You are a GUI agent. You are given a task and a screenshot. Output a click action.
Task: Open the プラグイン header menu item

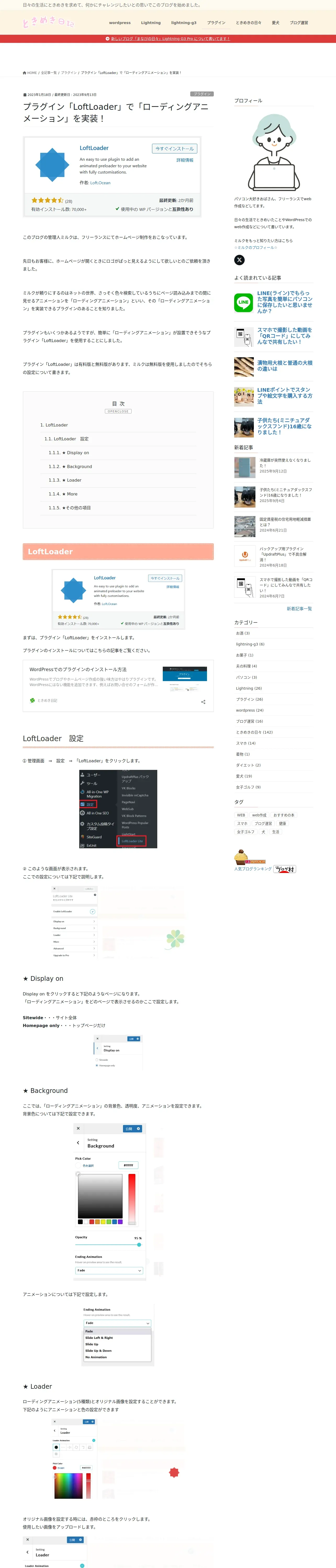tap(216, 22)
